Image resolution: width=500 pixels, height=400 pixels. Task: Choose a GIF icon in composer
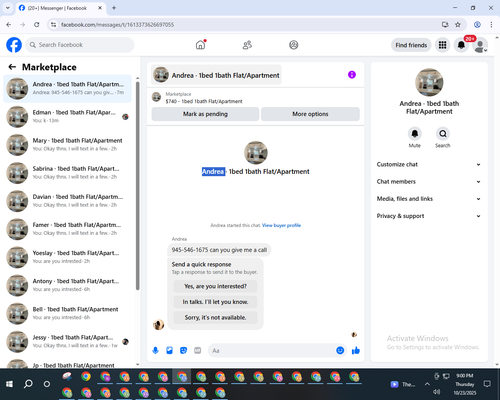pyautogui.click(x=198, y=350)
